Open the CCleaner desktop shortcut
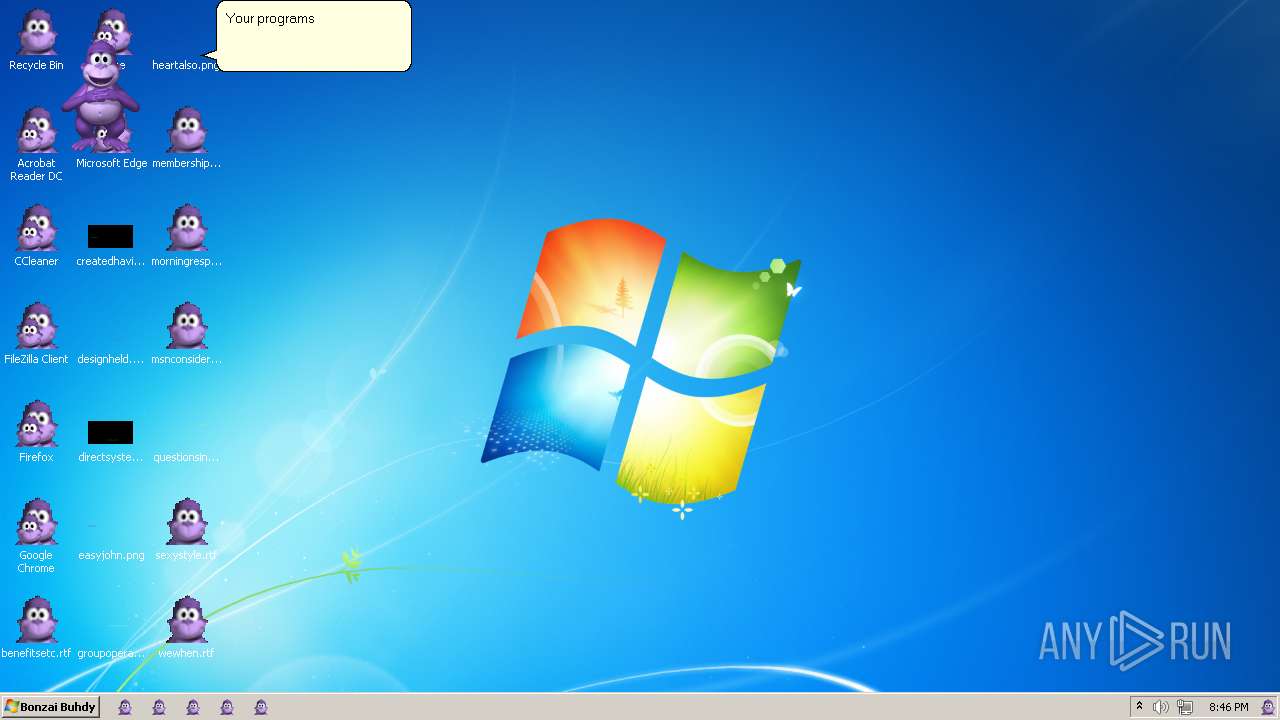 pos(36,236)
